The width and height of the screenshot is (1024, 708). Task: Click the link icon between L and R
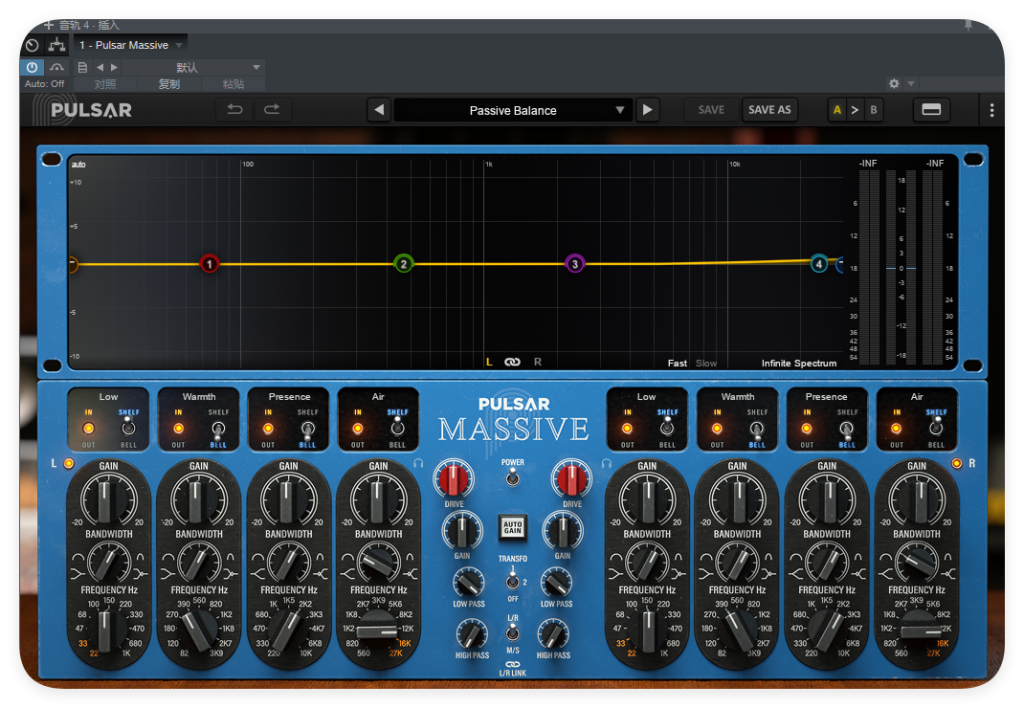(x=513, y=362)
